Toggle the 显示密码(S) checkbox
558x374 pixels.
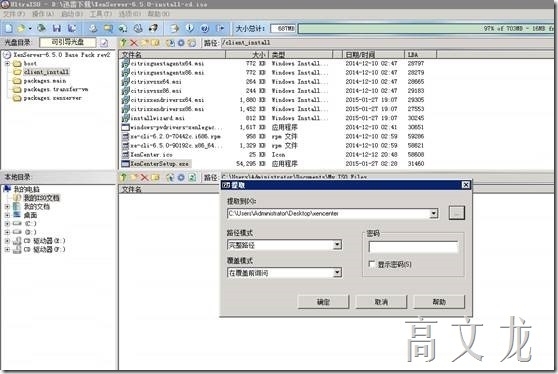372,264
